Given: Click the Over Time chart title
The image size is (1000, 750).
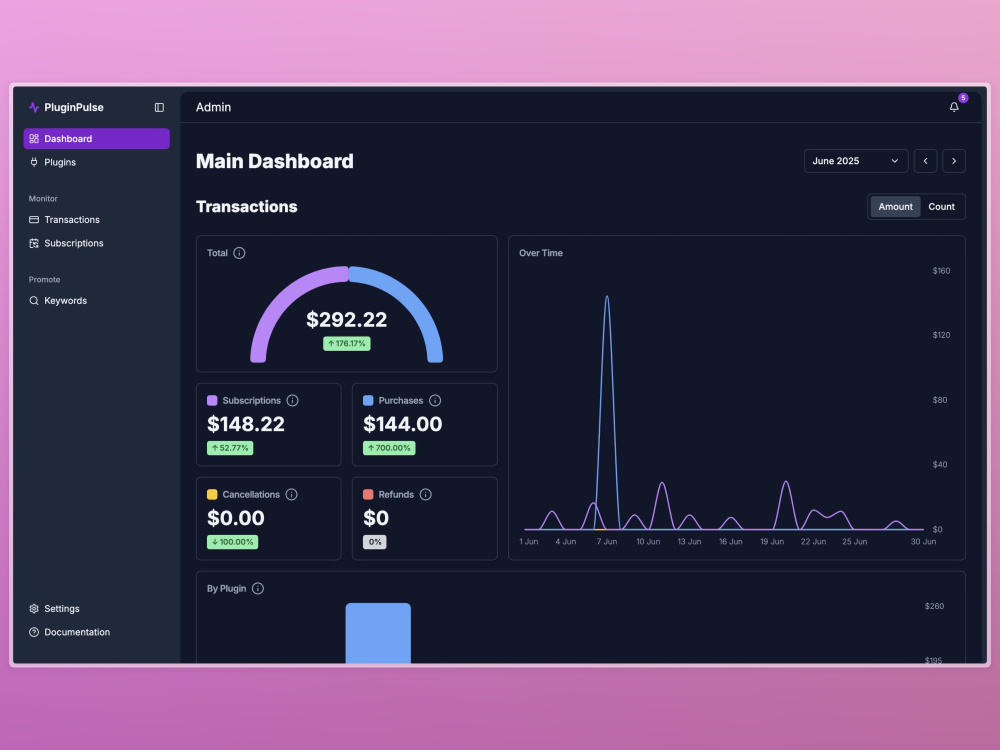Looking at the screenshot, I should pos(541,253).
